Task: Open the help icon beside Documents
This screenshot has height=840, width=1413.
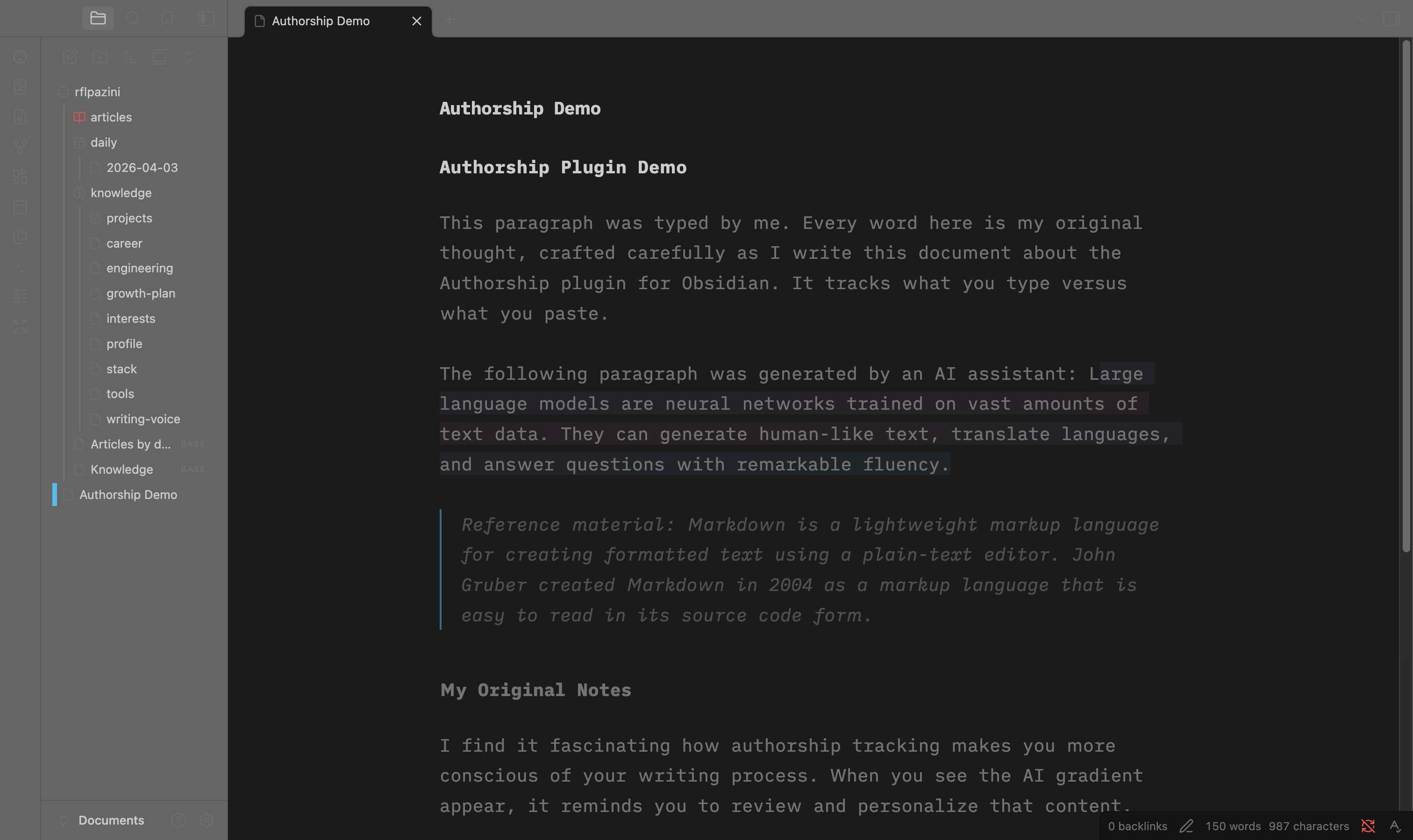Action: 178,820
